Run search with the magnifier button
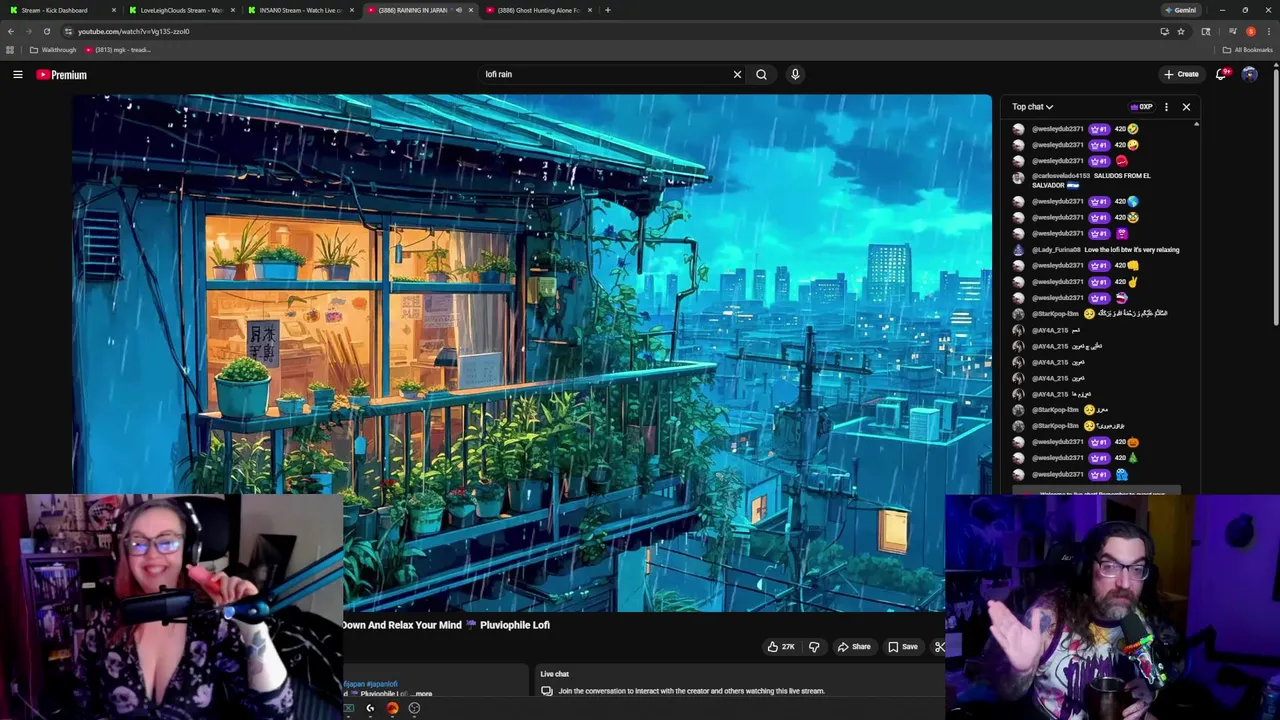The height and width of the screenshot is (720, 1280). (x=761, y=74)
